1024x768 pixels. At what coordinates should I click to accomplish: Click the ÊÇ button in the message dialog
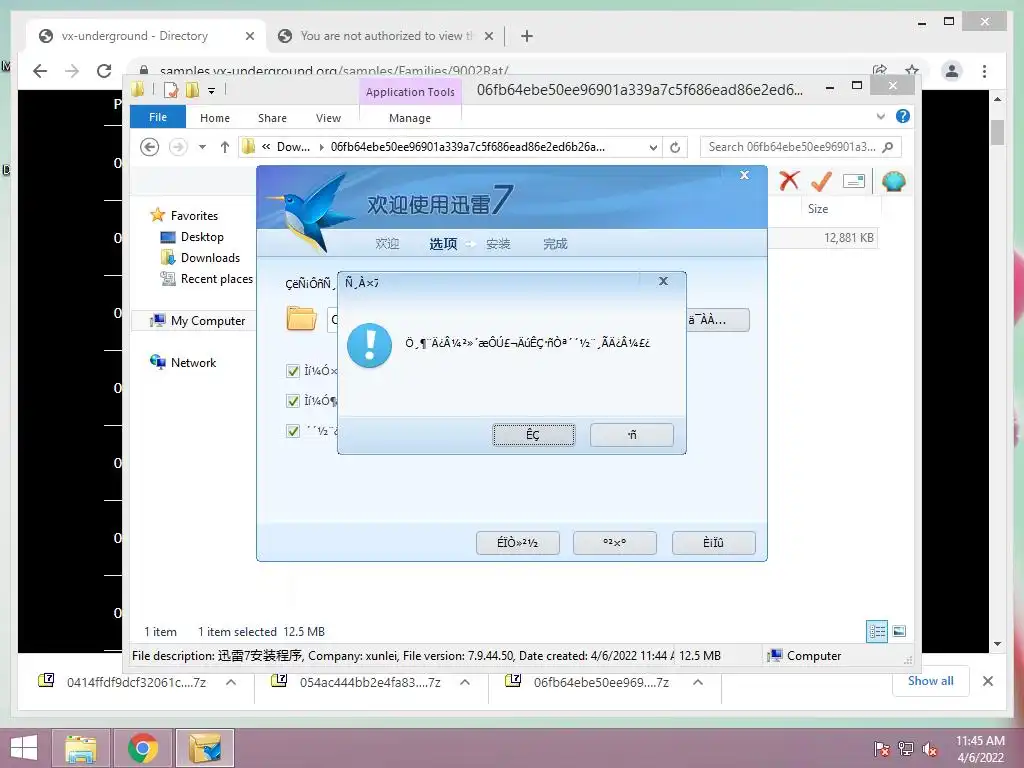(x=534, y=435)
